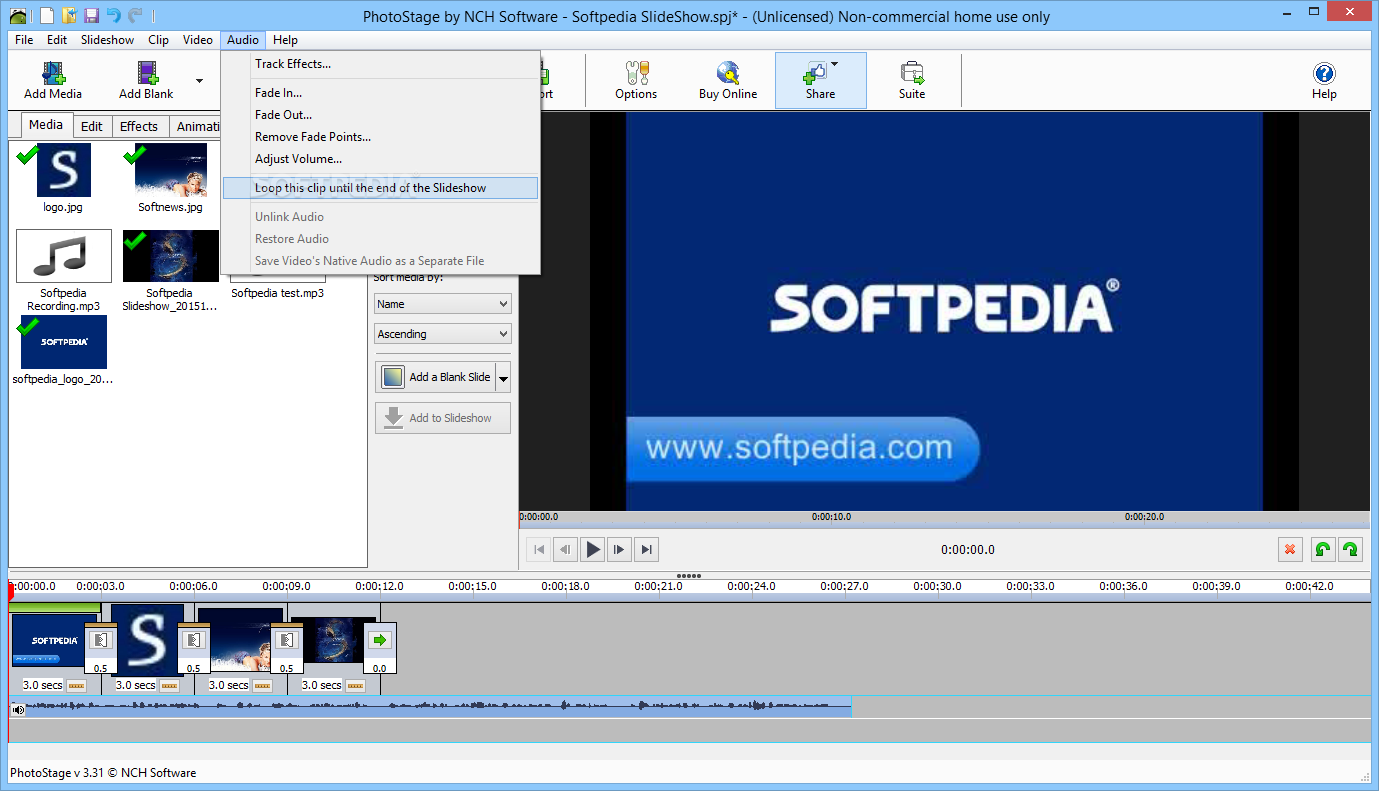Click 0:00:10.0 mark on preview ruler

831,517
